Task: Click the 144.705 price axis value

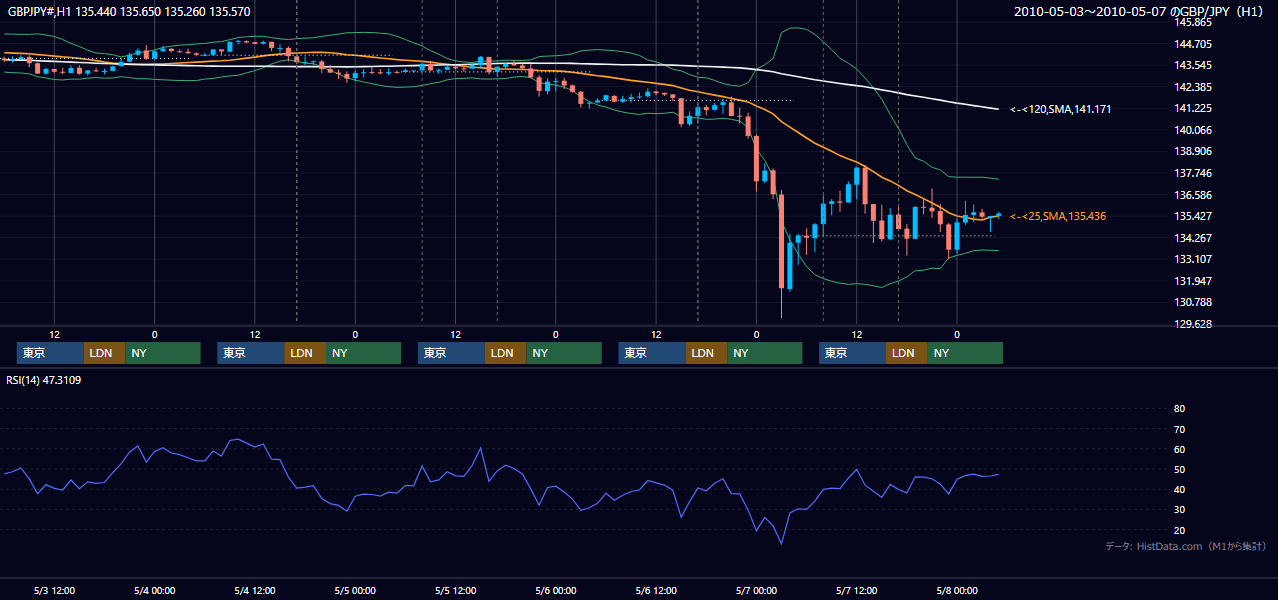Action: [x=1192, y=44]
